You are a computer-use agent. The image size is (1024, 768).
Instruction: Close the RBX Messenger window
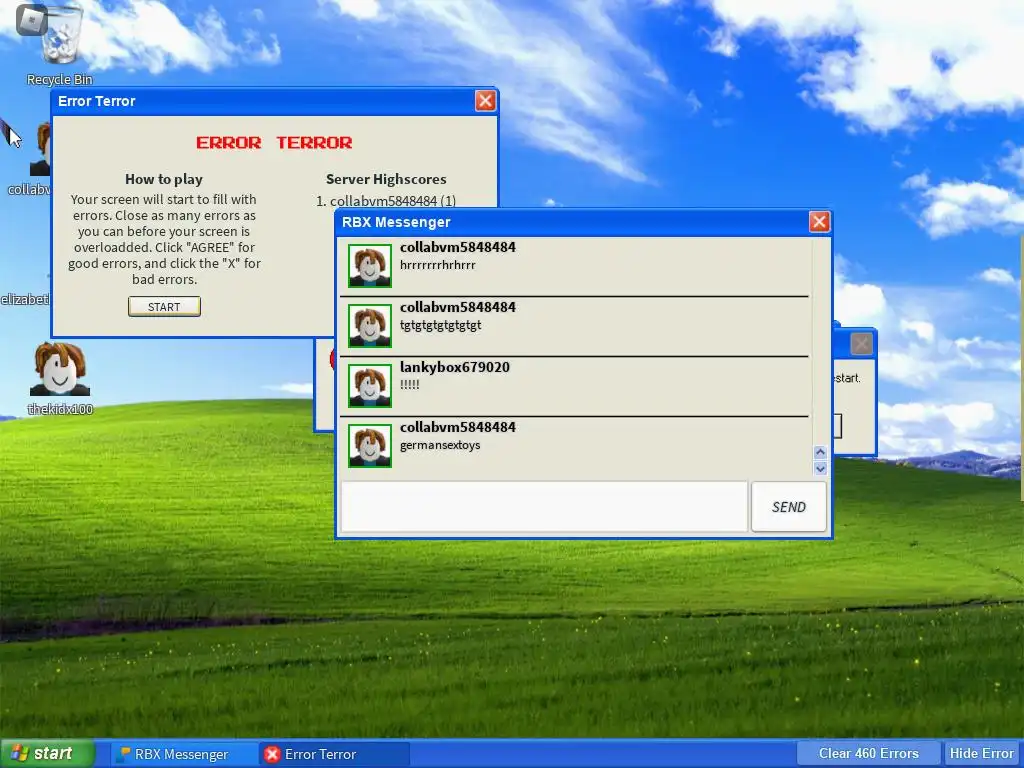(x=819, y=222)
